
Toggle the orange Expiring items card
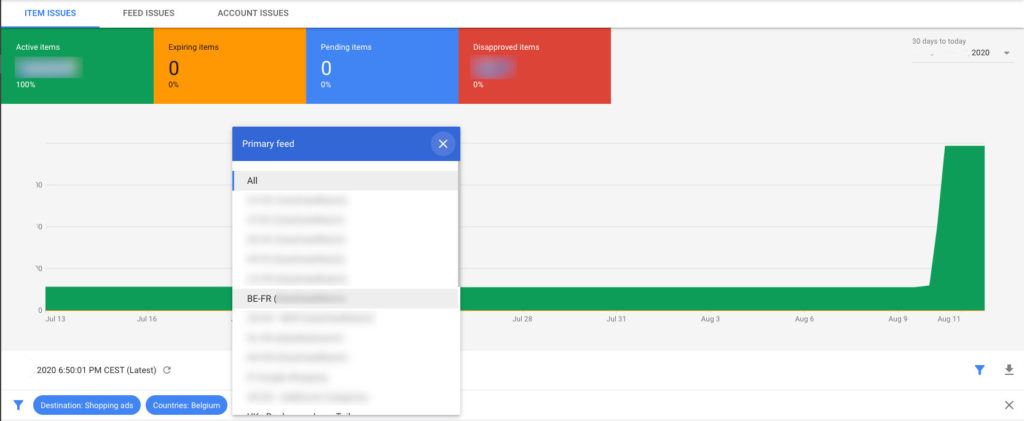pyautogui.click(x=229, y=66)
